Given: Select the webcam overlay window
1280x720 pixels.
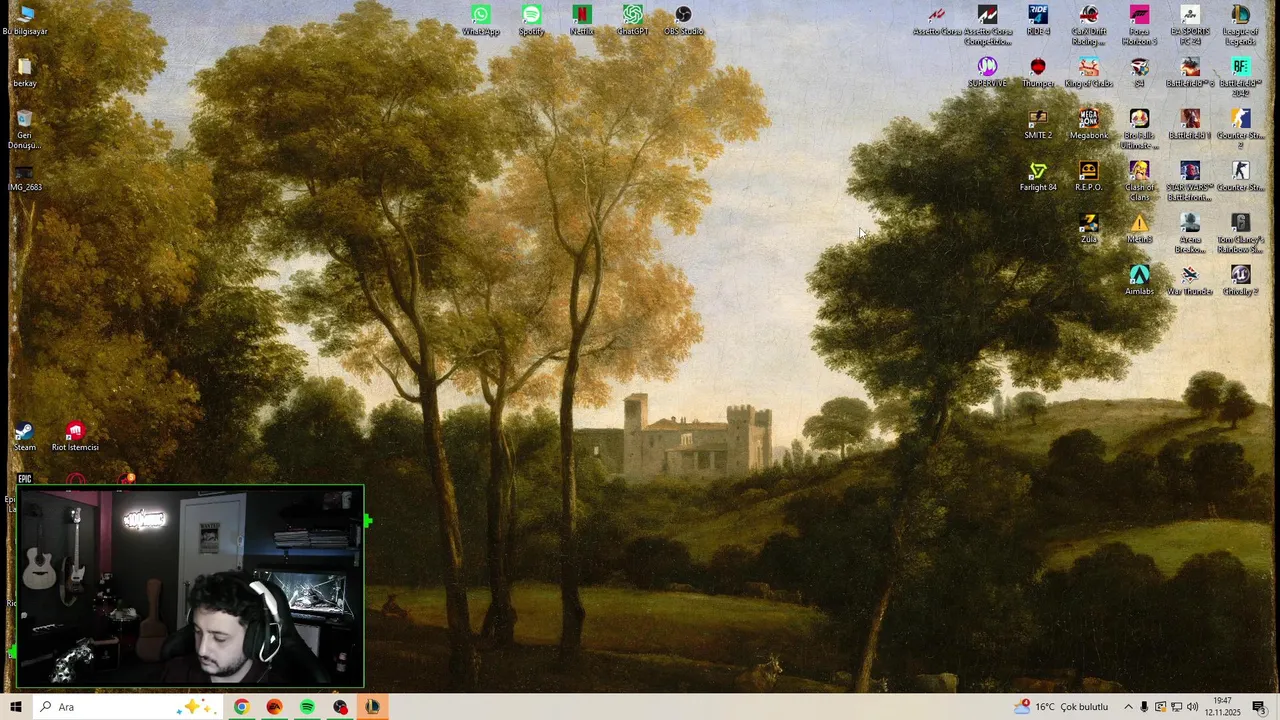Looking at the screenshot, I should click(x=190, y=587).
